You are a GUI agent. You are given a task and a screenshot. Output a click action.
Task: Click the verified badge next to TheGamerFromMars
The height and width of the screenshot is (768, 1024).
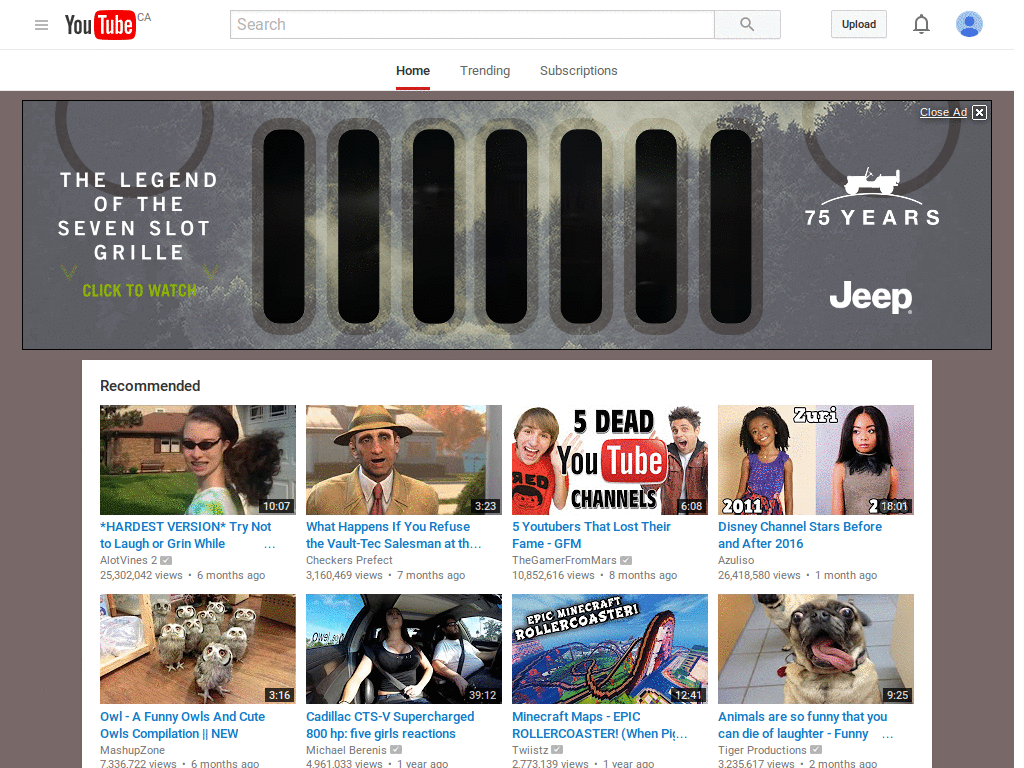(x=626, y=560)
